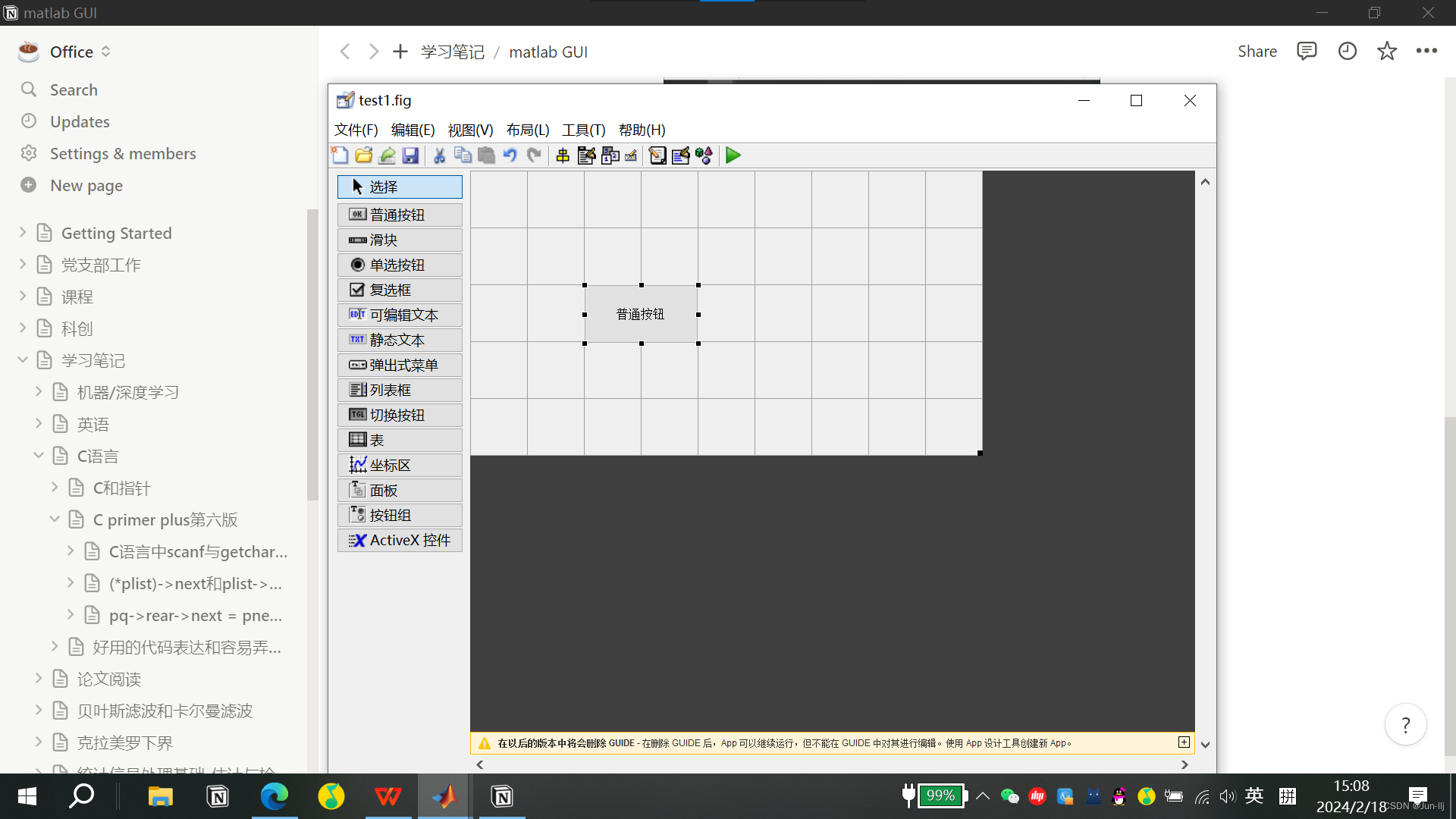Collapse the C语言 page tree
The width and height of the screenshot is (1456, 819).
point(39,456)
